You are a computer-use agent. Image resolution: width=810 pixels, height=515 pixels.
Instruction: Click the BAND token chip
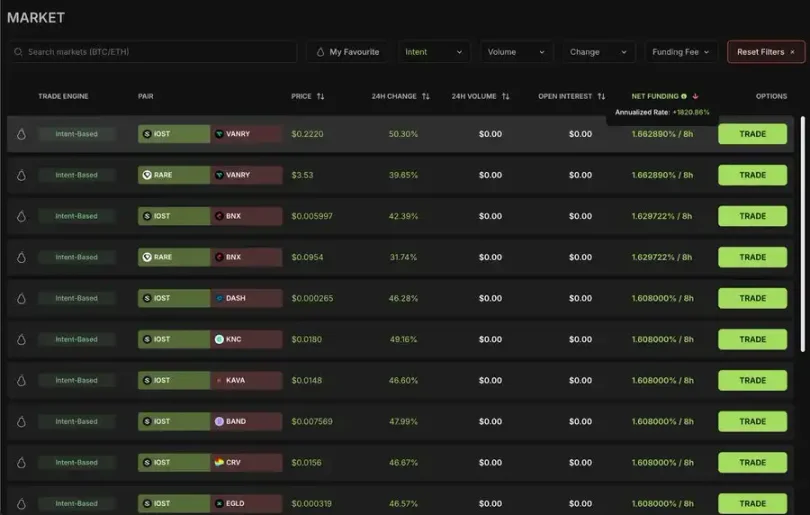[x=246, y=421]
